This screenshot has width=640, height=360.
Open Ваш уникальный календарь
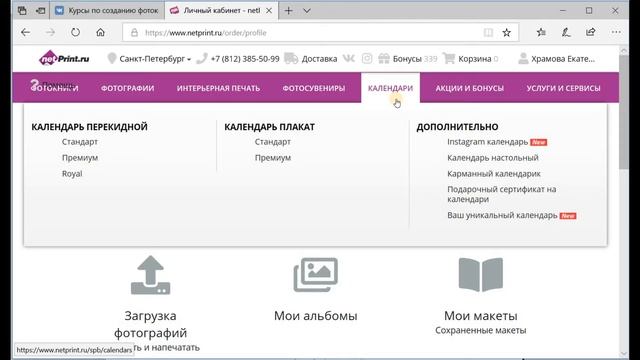502,215
